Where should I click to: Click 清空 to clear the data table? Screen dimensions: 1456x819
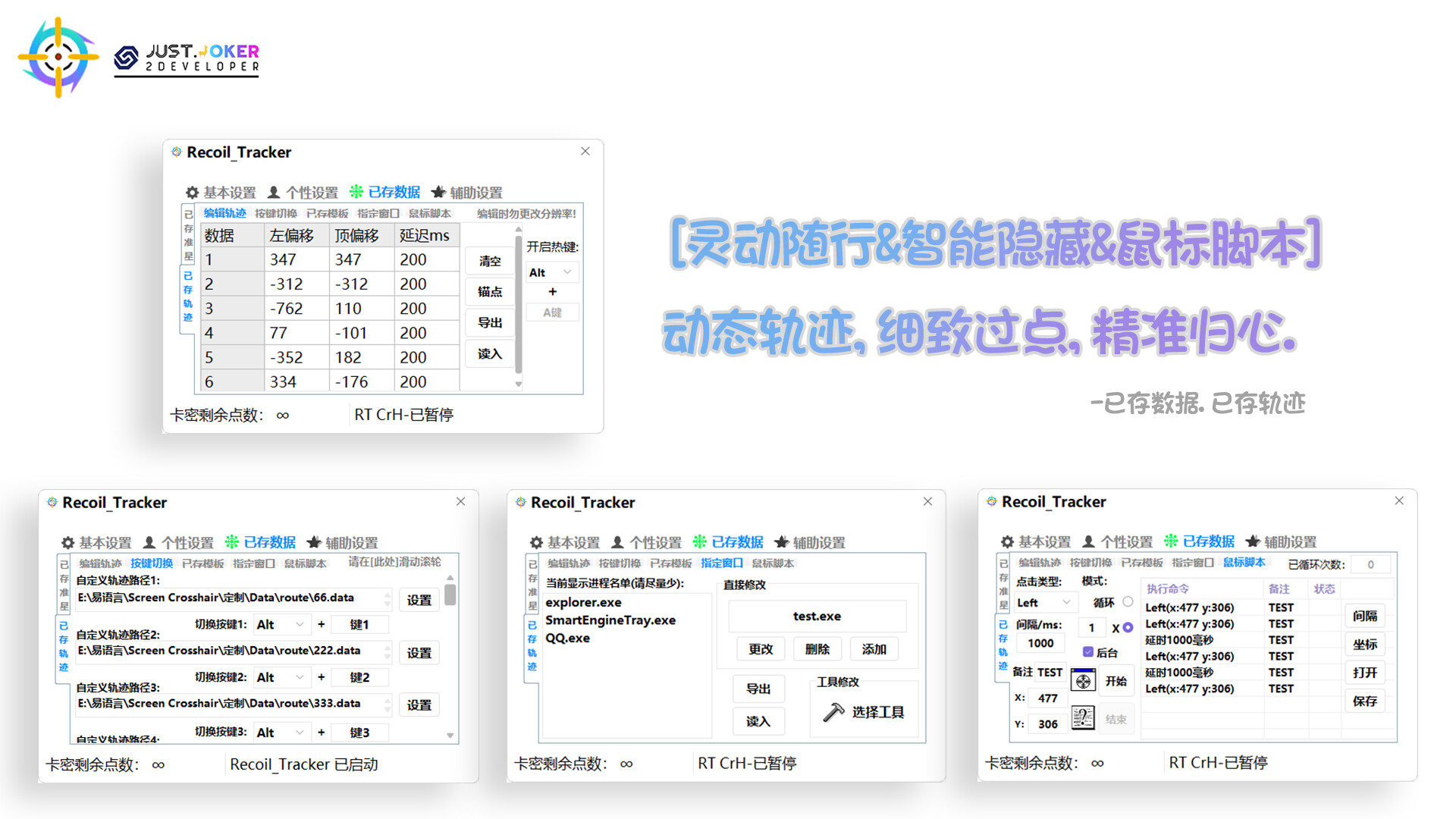pyautogui.click(x=489, y=260)
